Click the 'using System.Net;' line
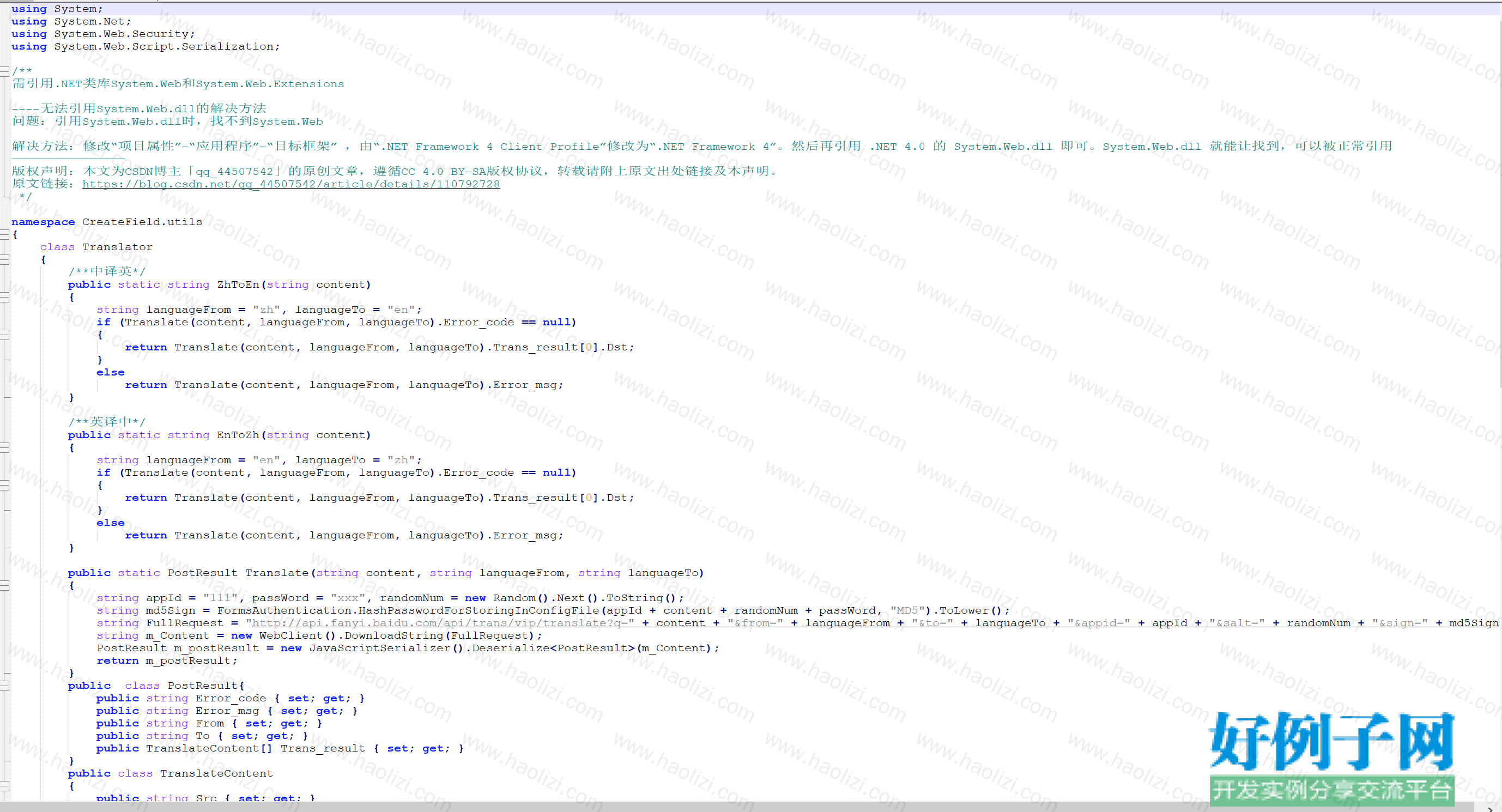The image size is (1502, 812). [71, 22]
